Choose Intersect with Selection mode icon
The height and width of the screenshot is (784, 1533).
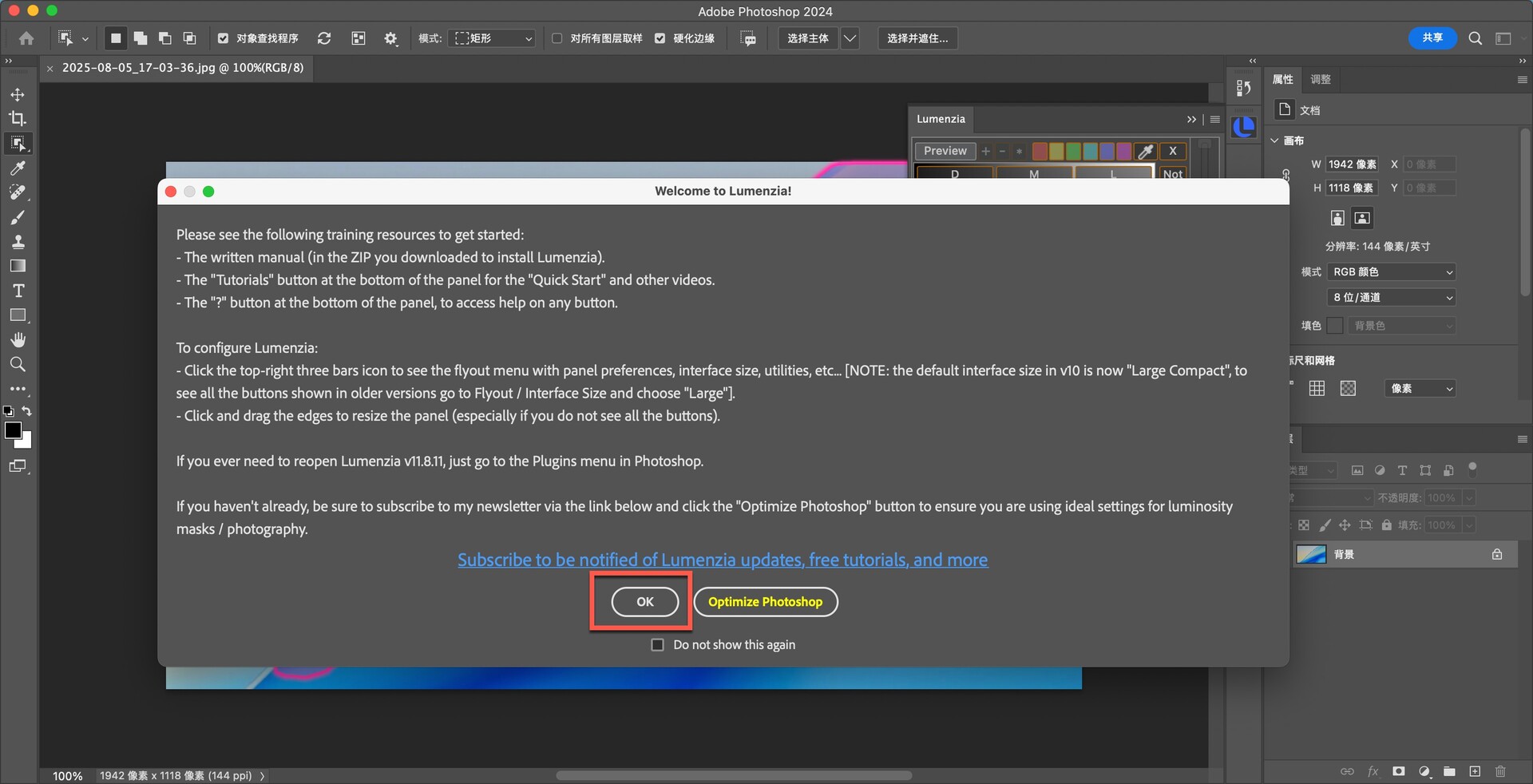190,38
